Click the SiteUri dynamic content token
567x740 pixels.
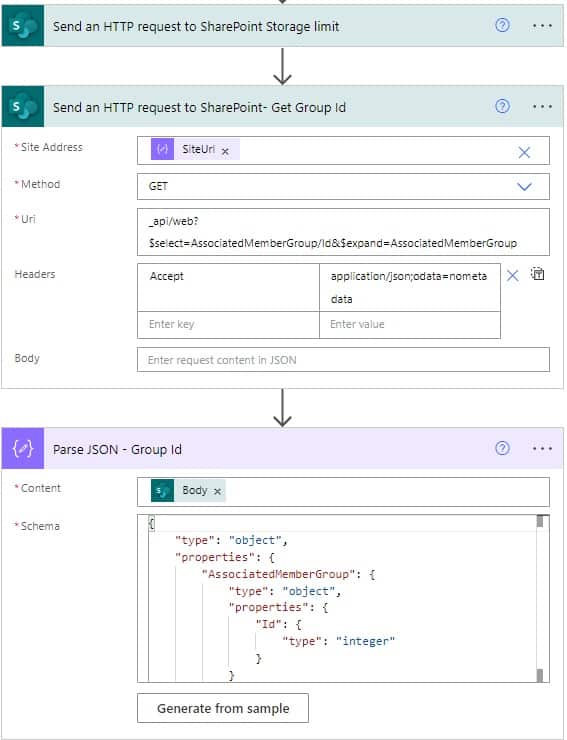tap(195, 150)
